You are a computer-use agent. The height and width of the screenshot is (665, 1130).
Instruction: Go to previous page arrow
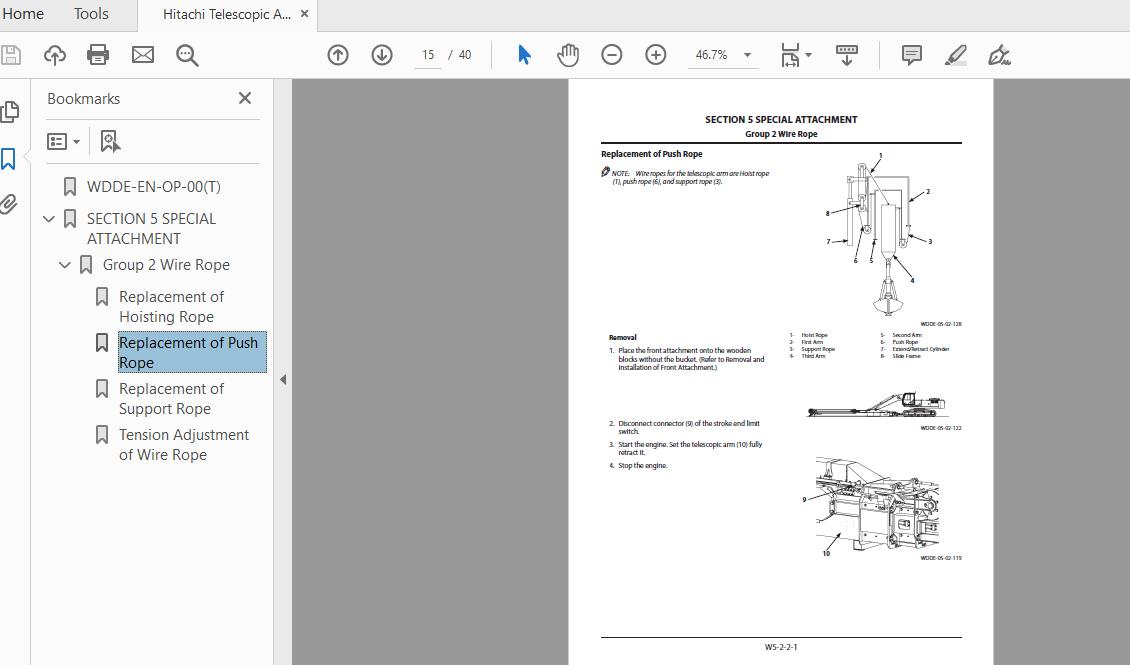[x=338, y=55]
